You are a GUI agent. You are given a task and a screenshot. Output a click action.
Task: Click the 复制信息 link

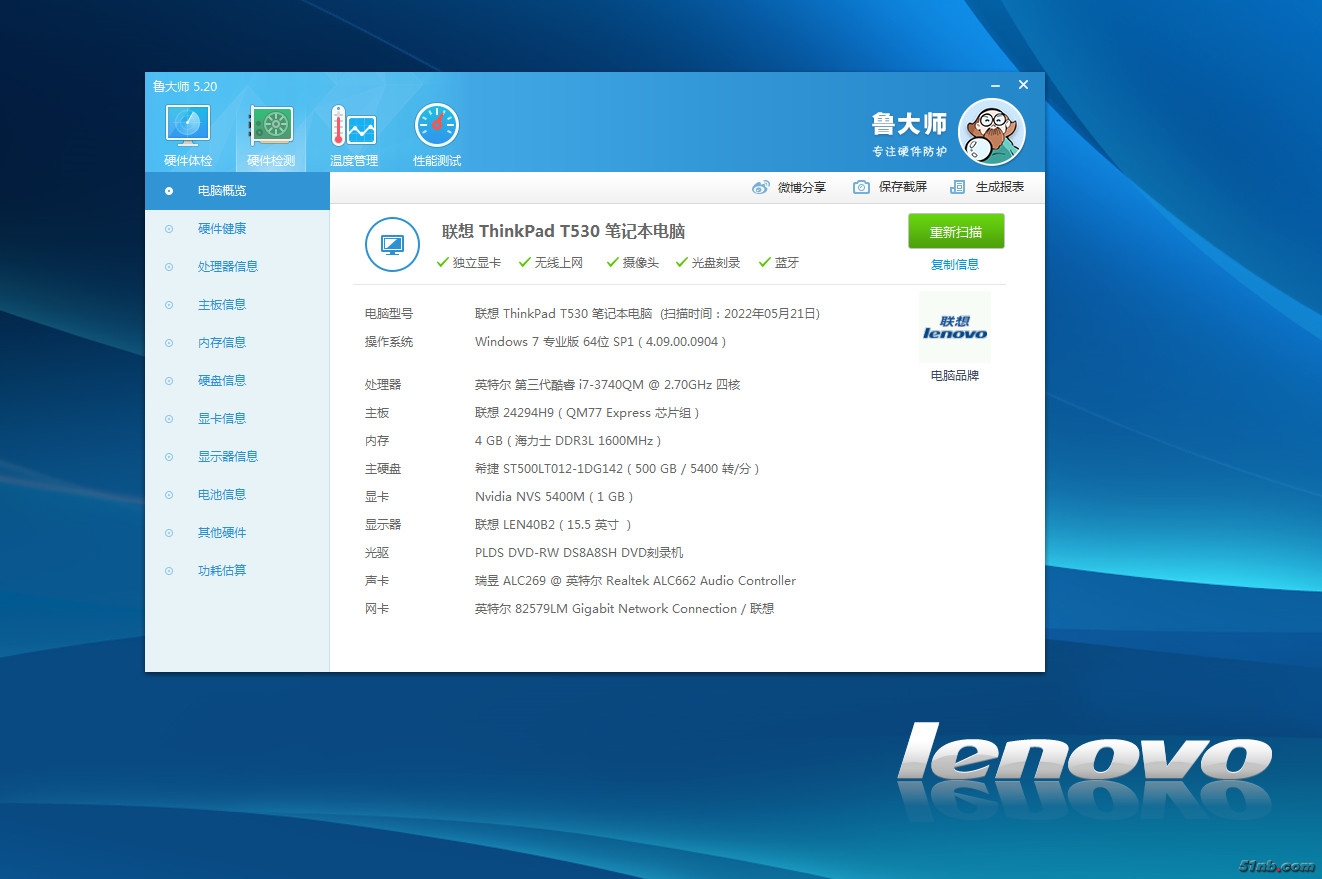click(955, 265)
